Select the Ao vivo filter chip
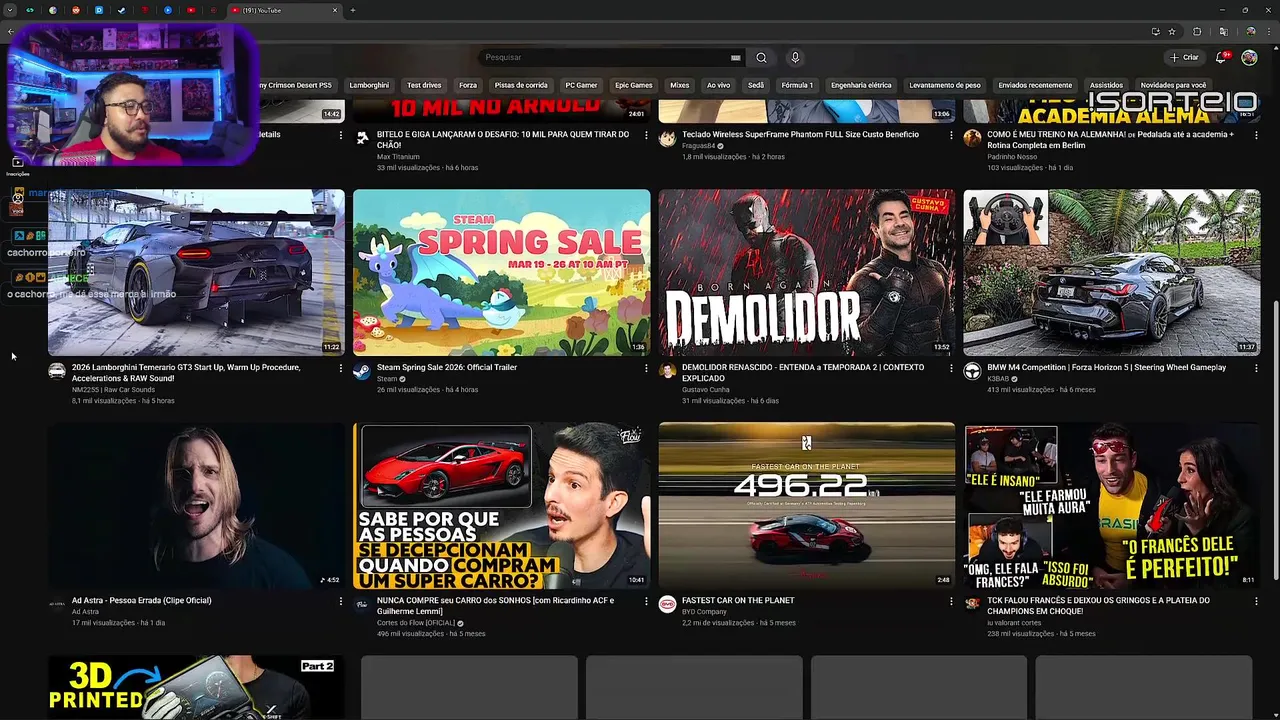1280x720 pixels. pyautogui.click(x=718, y=85)
